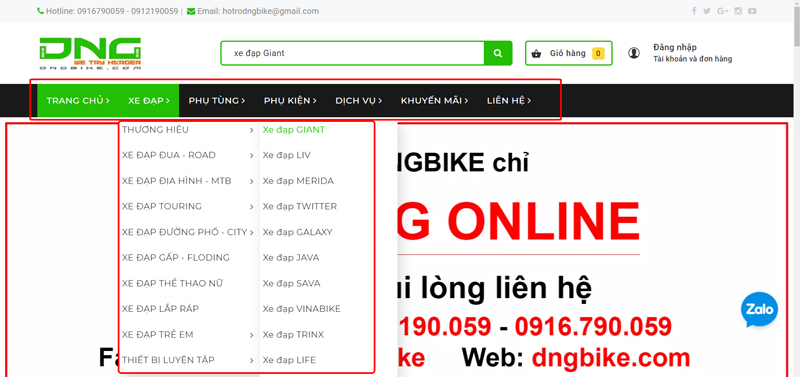Screen dimensions: 800x377
Task: Expand the XE ĐẠP TOURING chevron
Action: tap(252, 207)
